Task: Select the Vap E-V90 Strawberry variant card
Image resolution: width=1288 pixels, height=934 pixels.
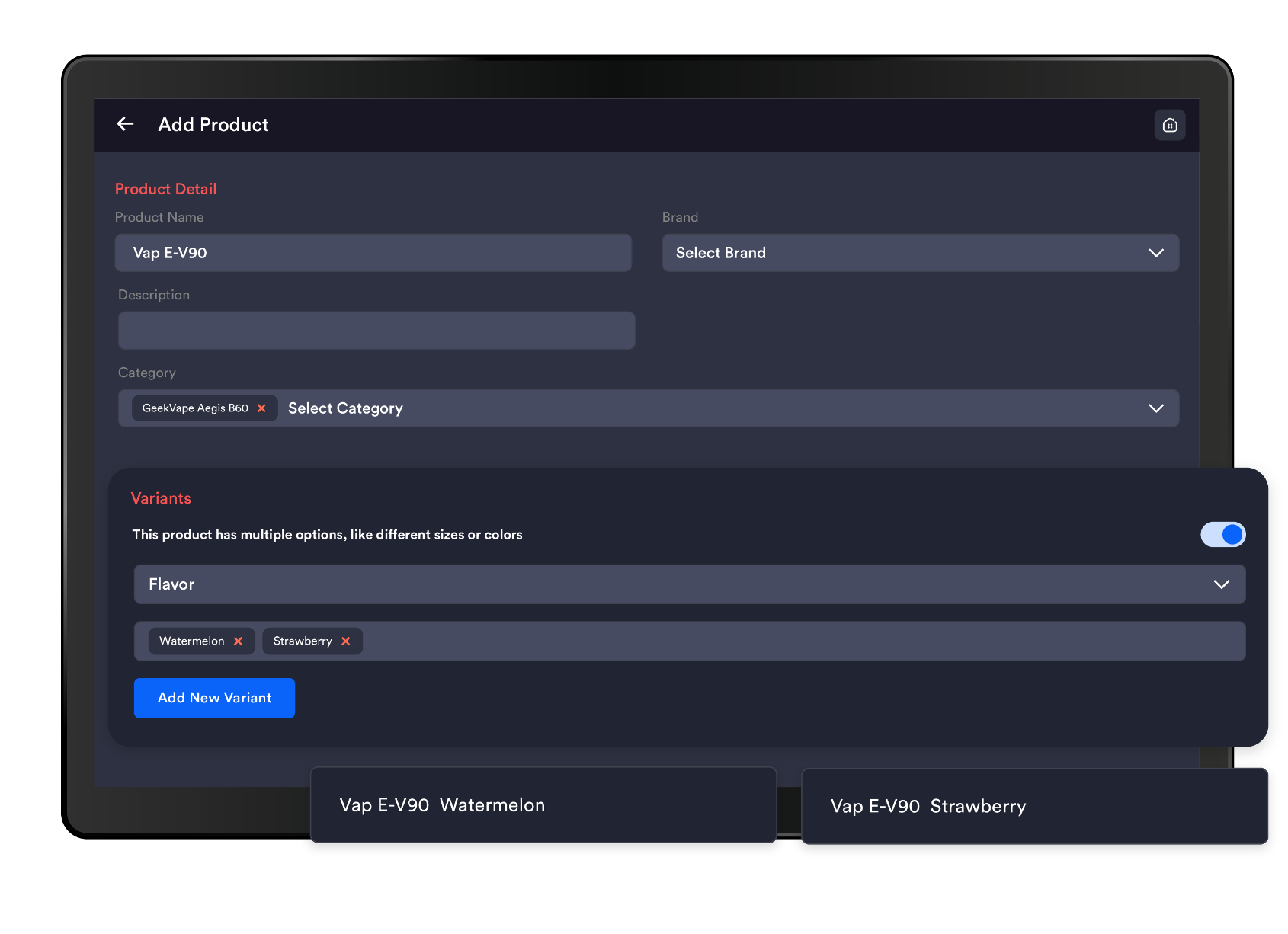Action: (1033, 806)
